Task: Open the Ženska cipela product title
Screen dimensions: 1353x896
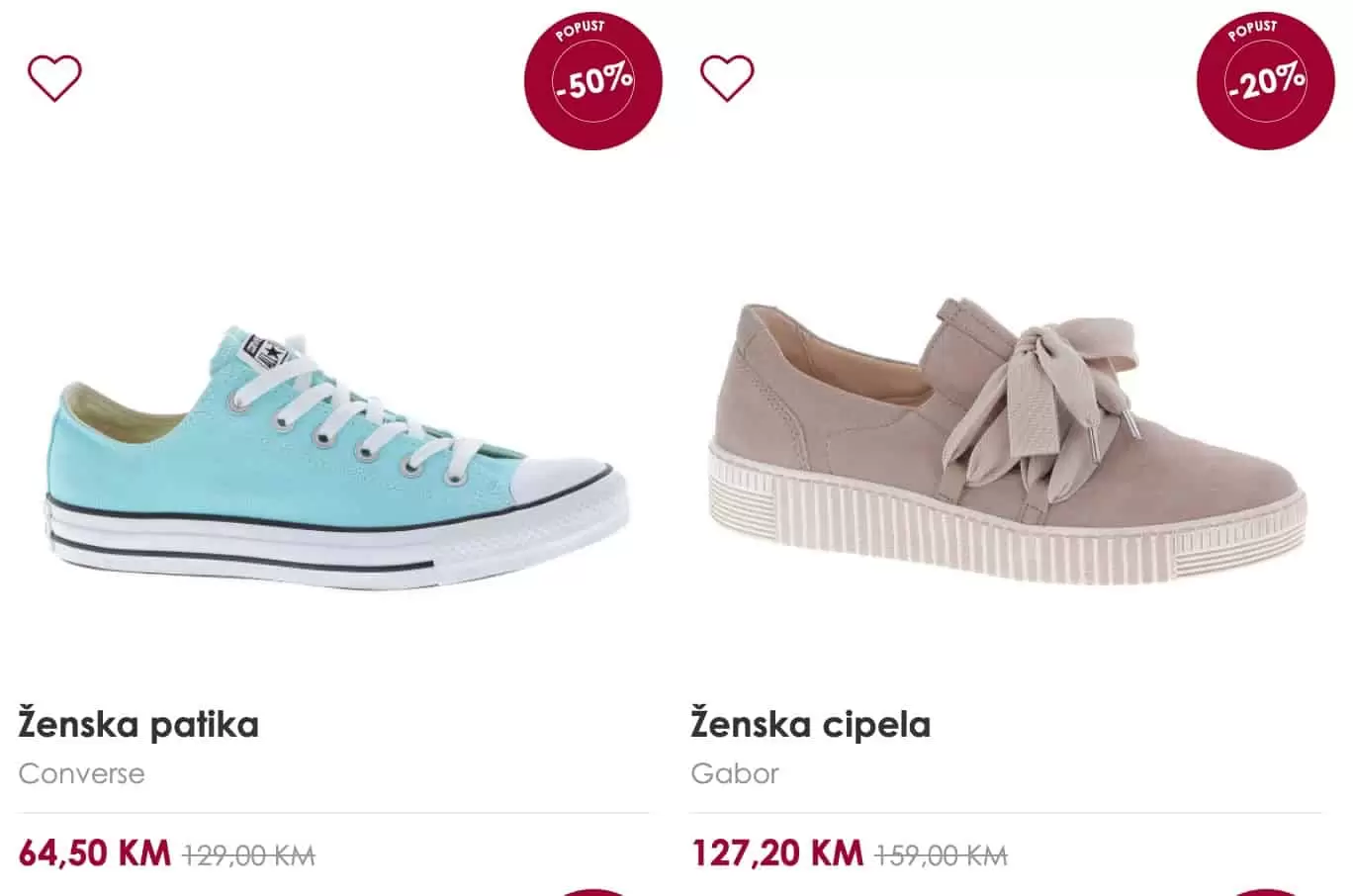Action: tap(810, 725)
